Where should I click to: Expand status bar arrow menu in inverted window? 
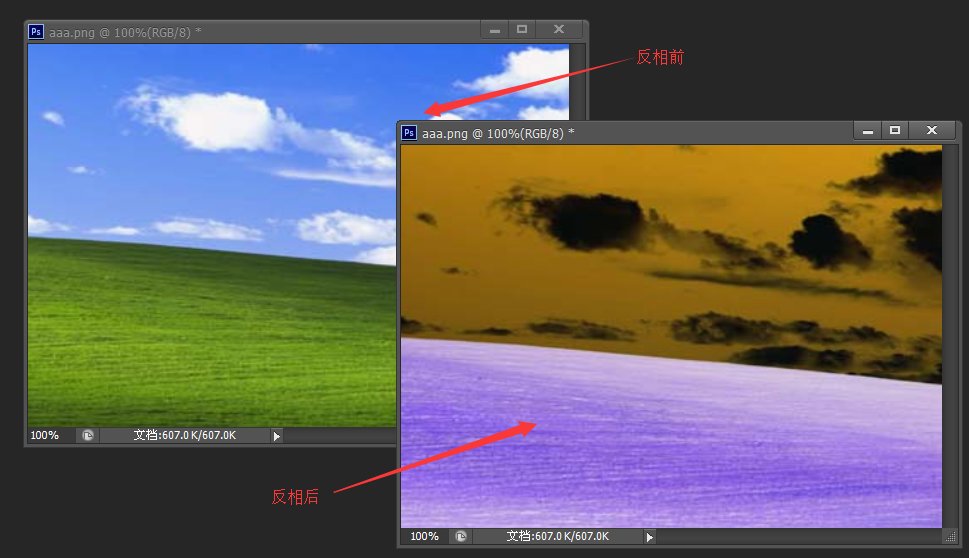650,537
